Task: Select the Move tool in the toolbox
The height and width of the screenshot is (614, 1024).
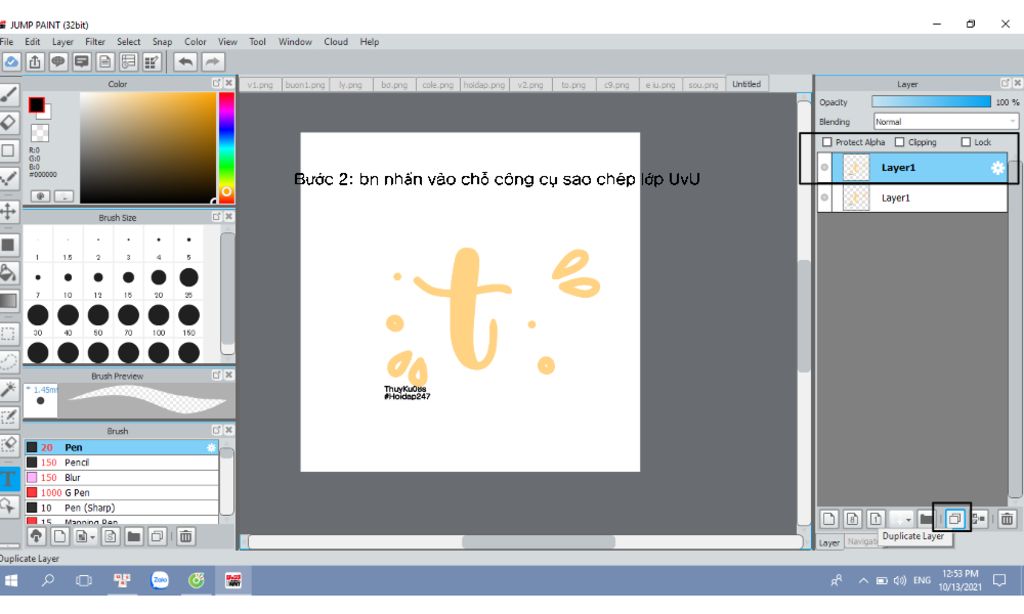Action: pyautogui.click(x=8, y=211)
